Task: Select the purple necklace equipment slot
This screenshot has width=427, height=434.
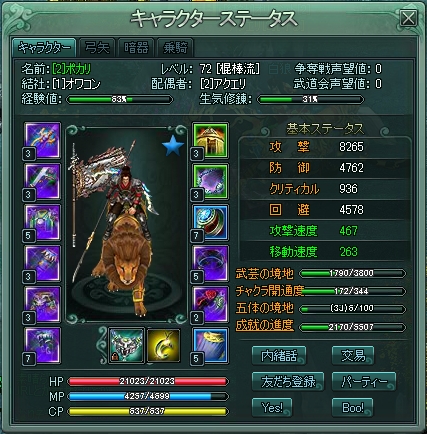Action: point(210,181)
